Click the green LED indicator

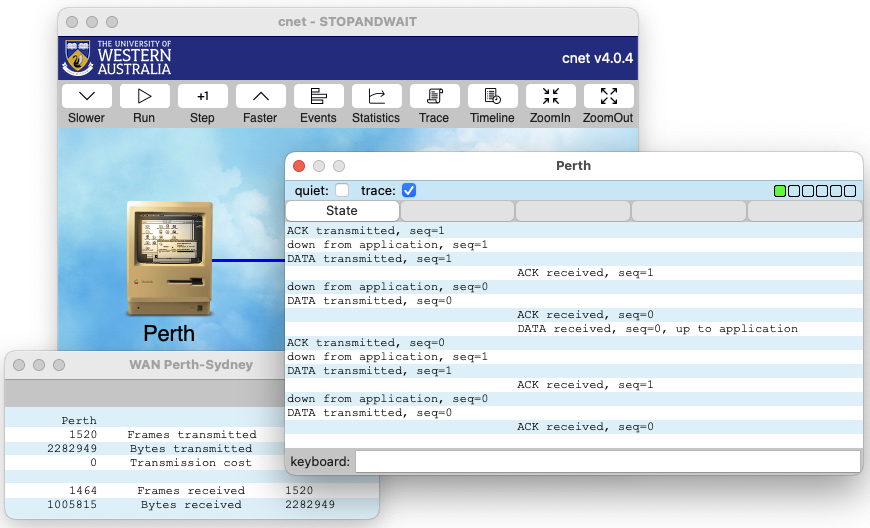[780, 191]
